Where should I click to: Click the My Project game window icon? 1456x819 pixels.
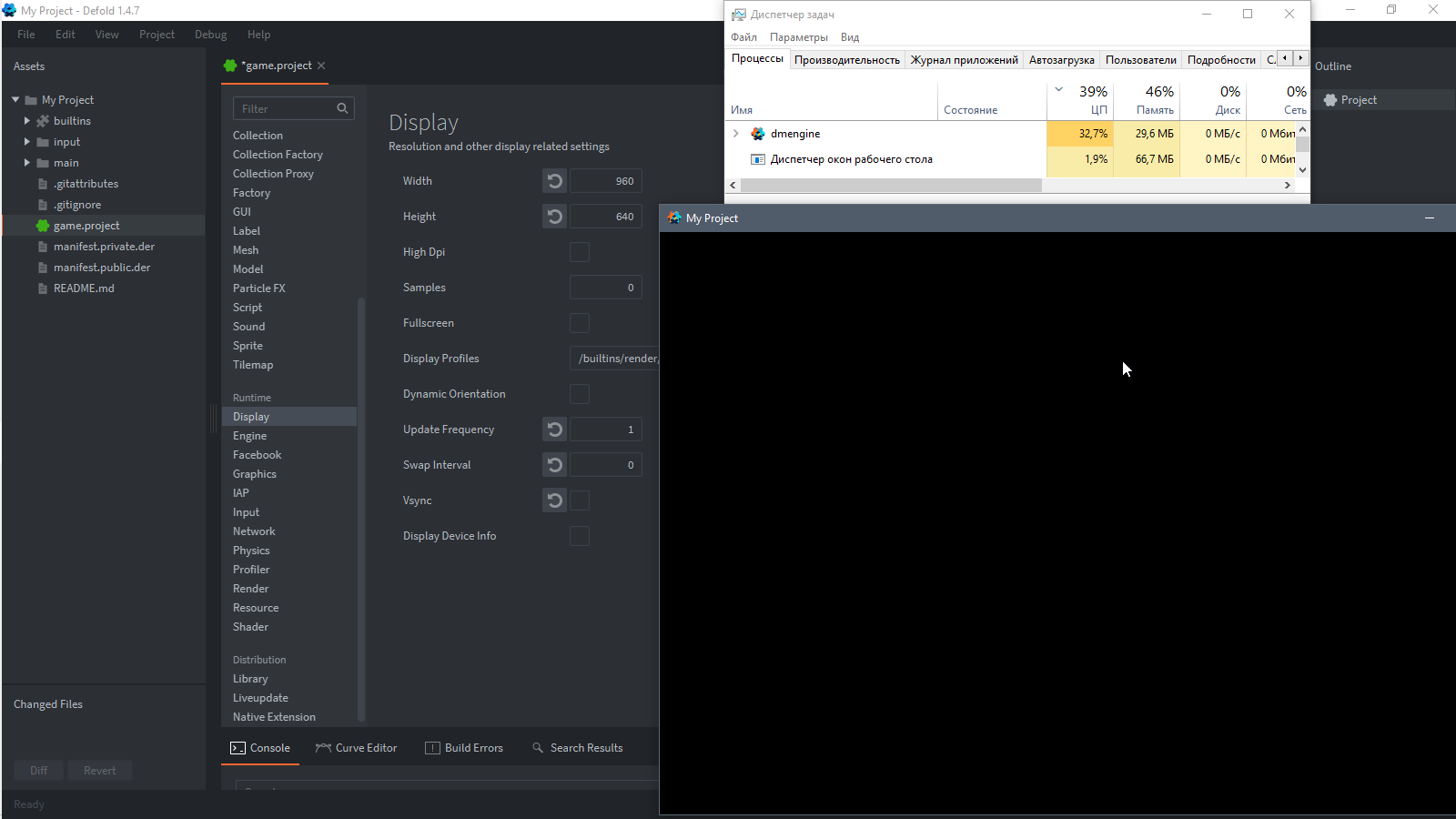[674, 218]
